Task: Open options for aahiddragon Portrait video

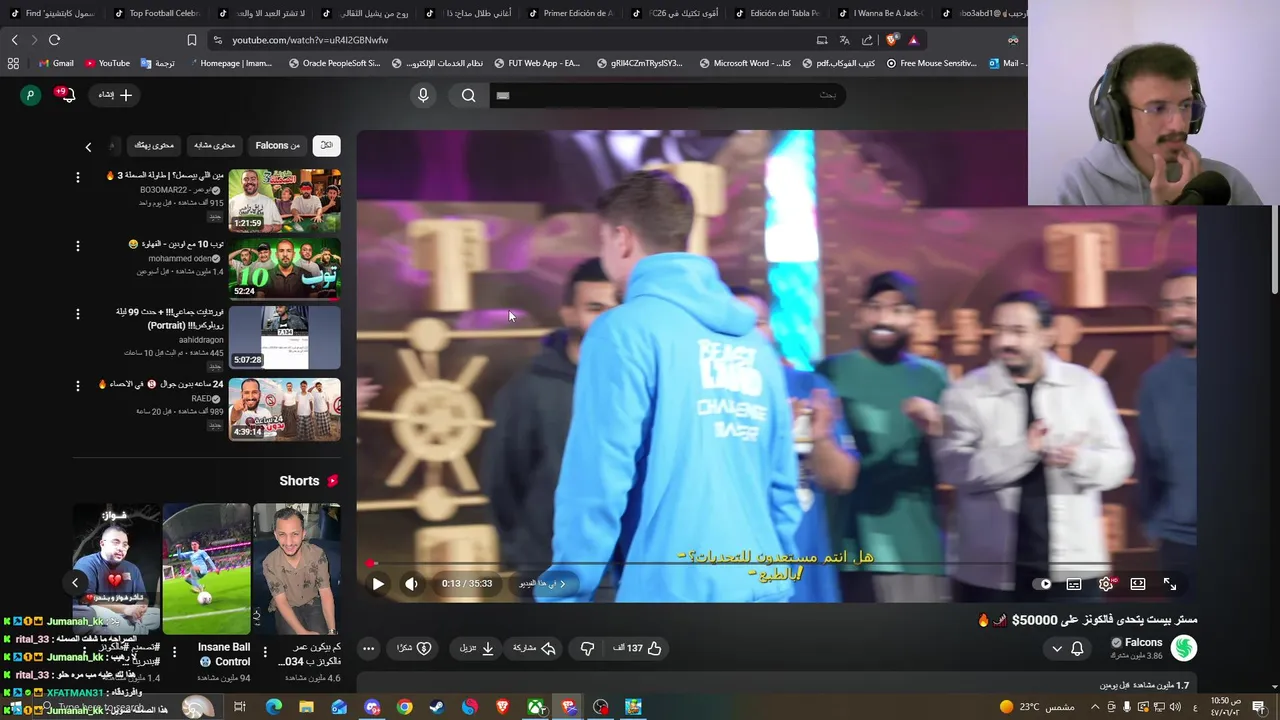Action: [78, 314]
